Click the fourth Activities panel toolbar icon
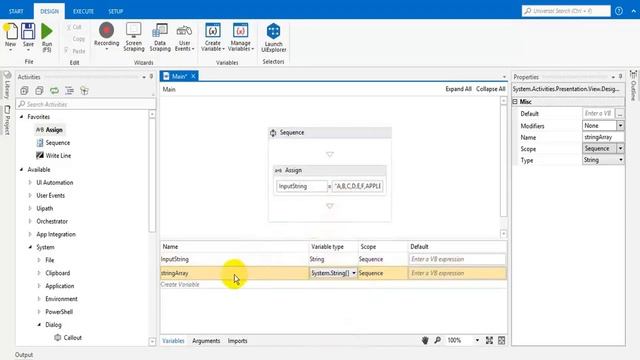The height and width of the screenshot is (360, 640). point(69,91)
